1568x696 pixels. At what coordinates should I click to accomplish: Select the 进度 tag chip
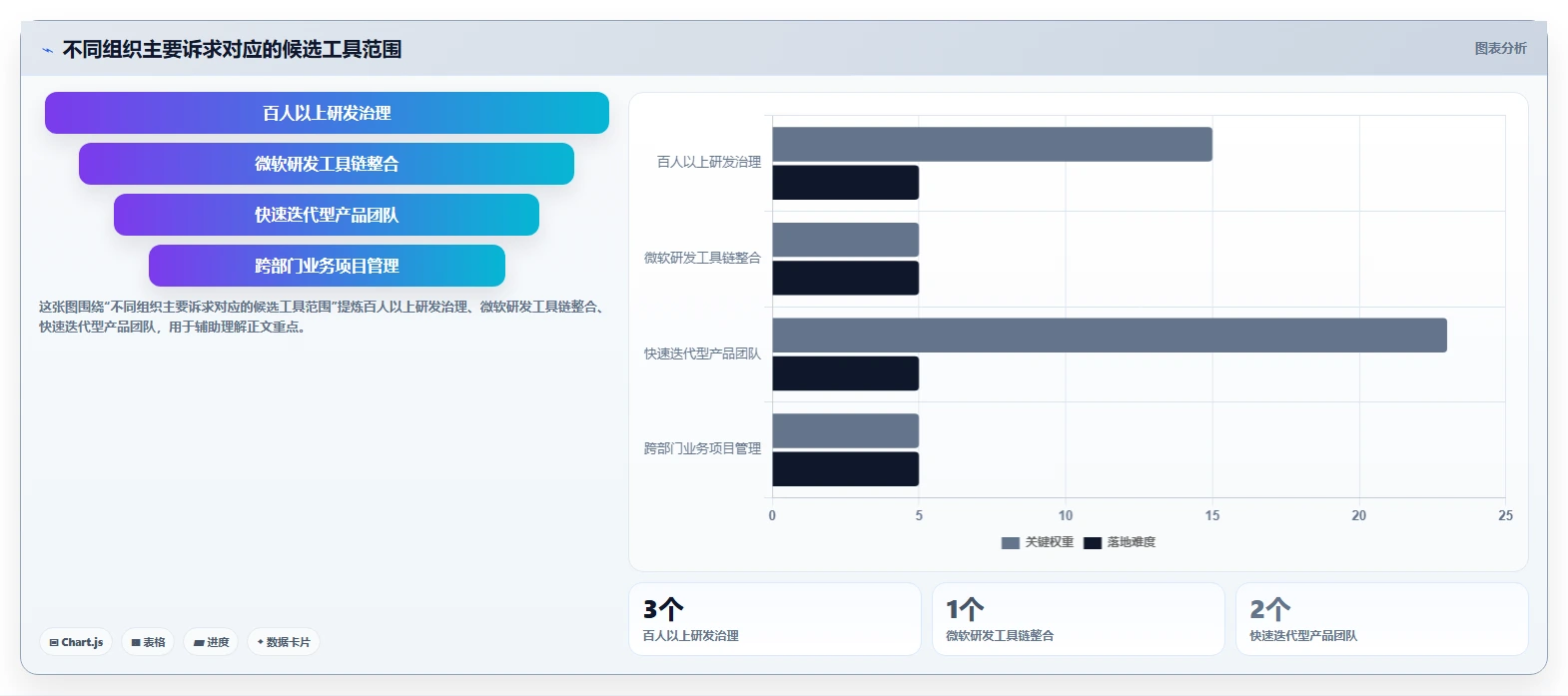[x=211, y=642]
